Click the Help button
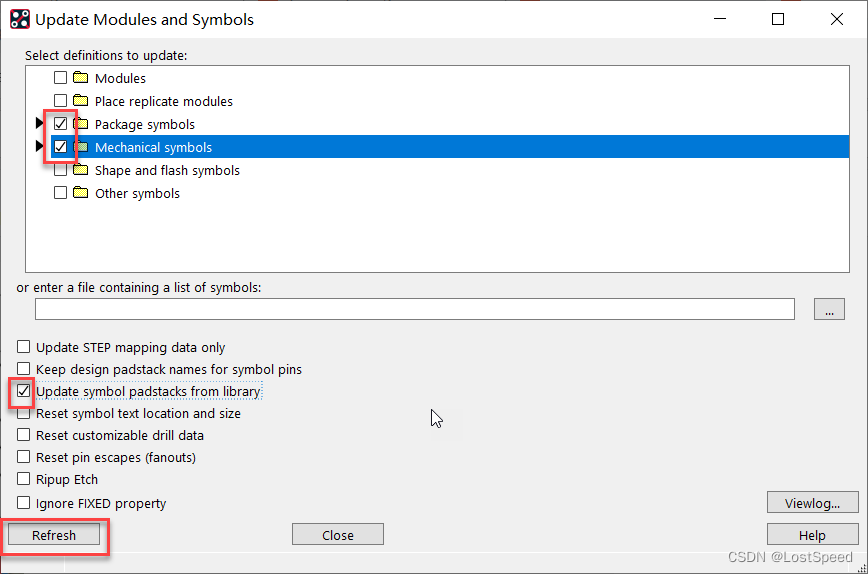Screen dimensions: 868x574 pos(812,535)
